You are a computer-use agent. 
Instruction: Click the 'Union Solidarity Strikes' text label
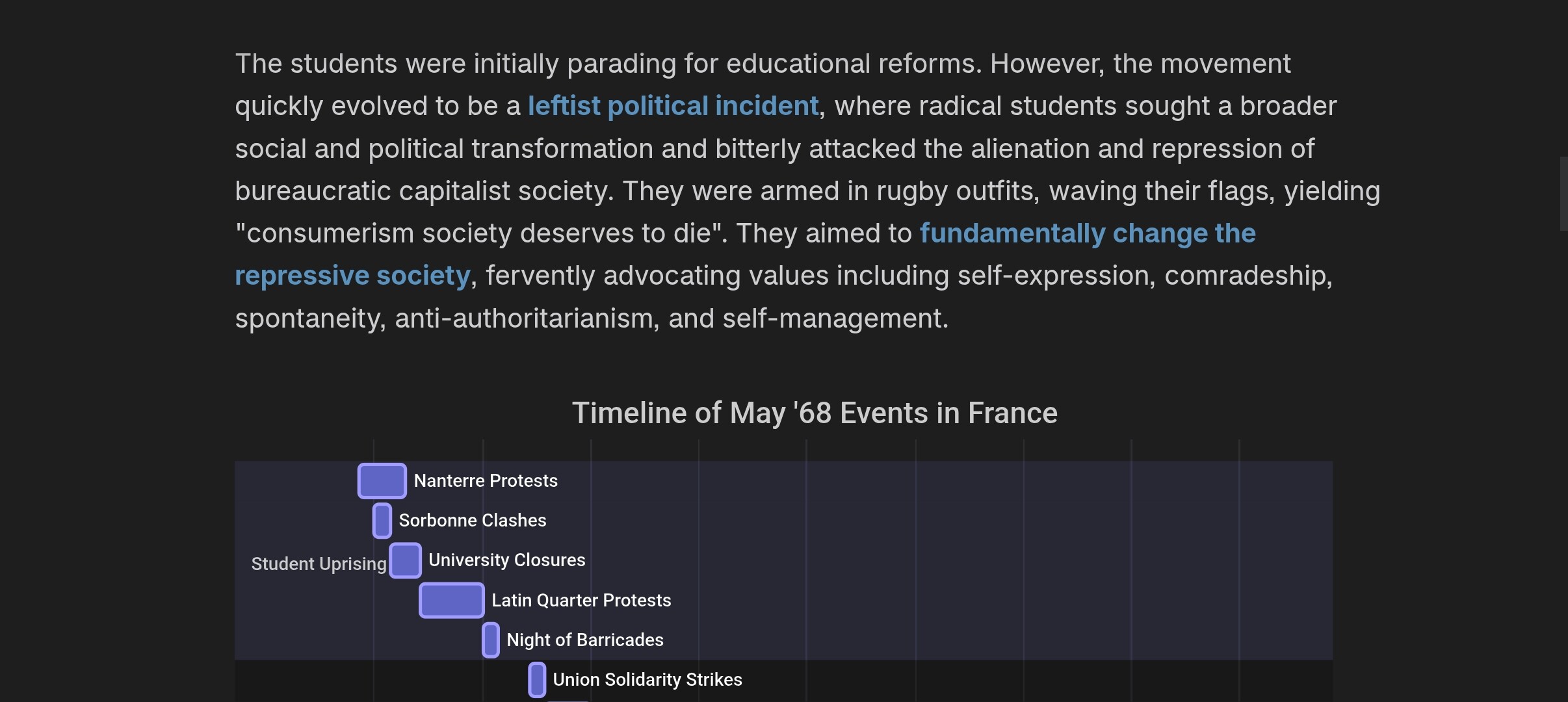coord(647,680)
